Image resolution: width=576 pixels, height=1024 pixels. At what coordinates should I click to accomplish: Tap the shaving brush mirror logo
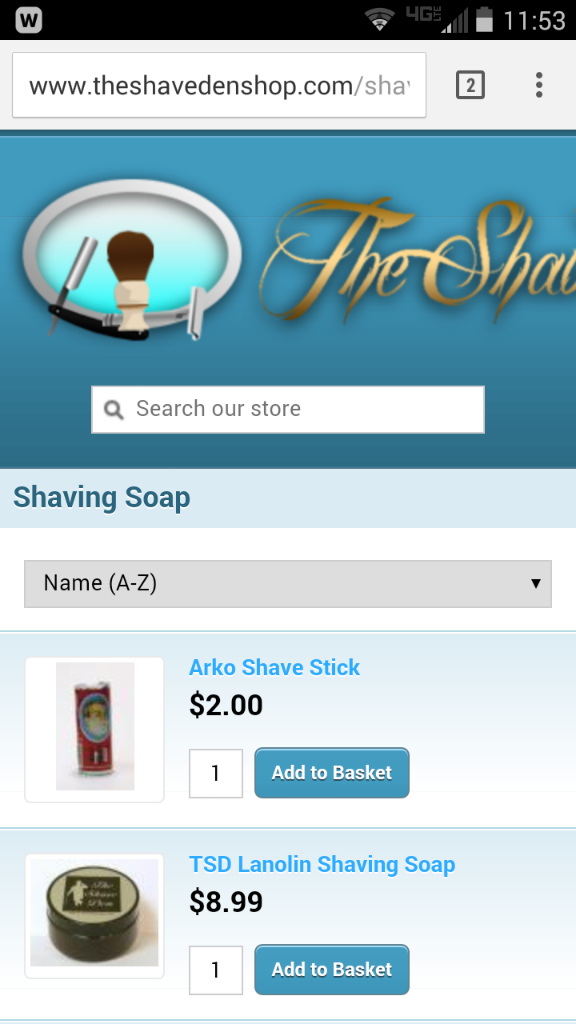pos(132,260)
